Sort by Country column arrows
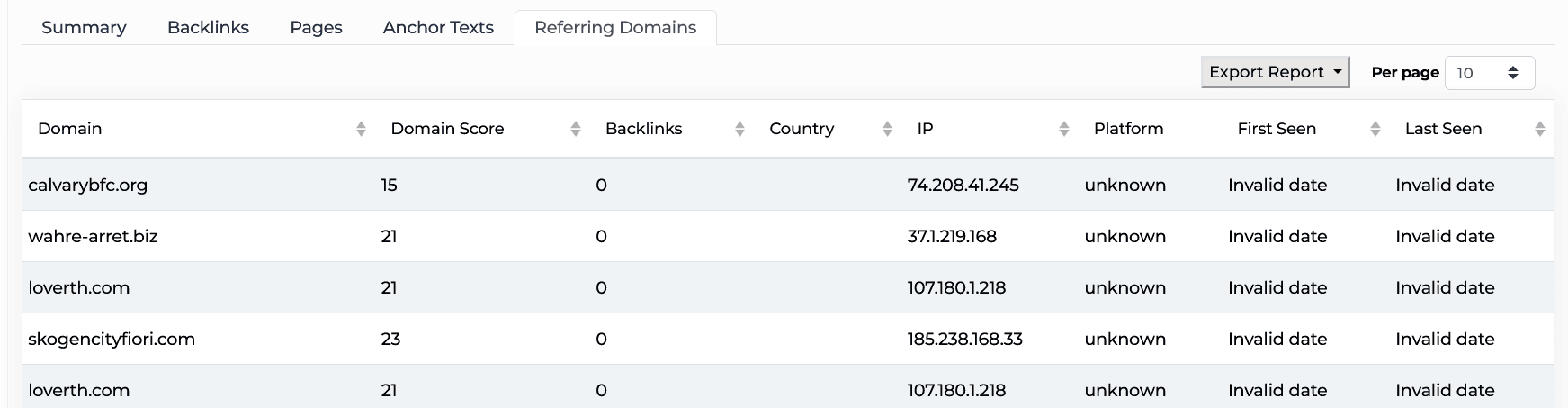Viewport: 1568px width, 408px height. [887, 129]
